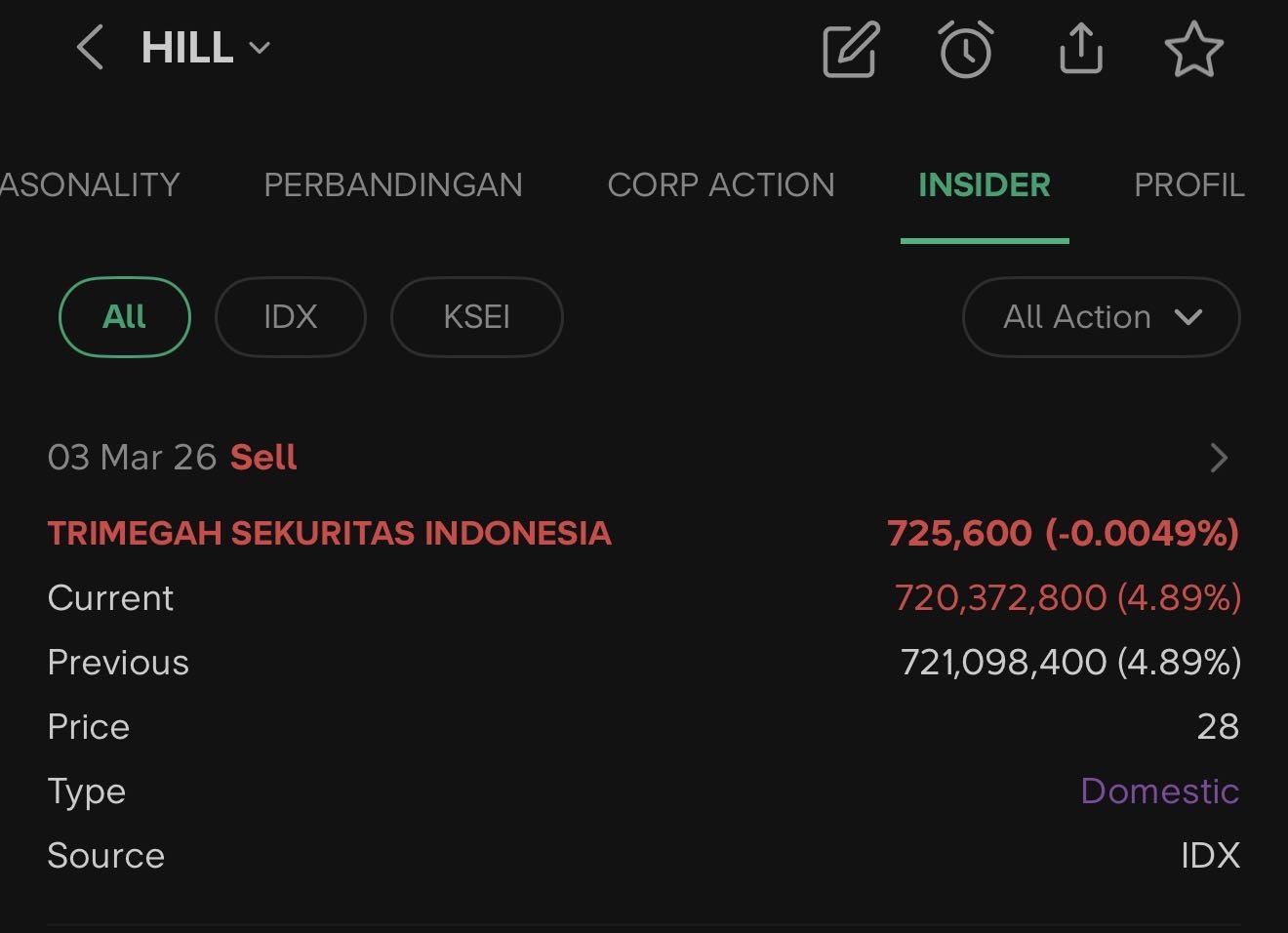
Task: Click TRIMEGAH SEKURITAS INDONESIA entry
Action: 329,534
